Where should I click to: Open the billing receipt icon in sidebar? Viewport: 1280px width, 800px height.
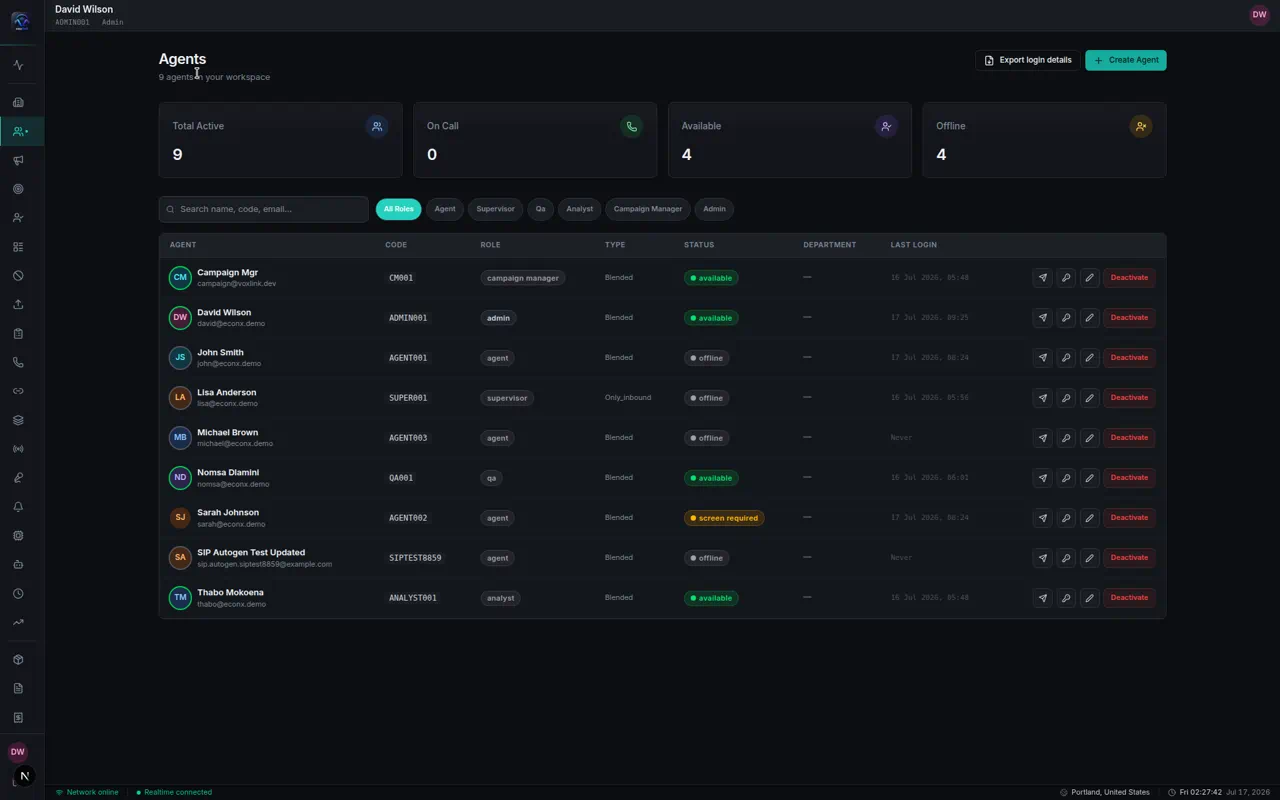(18, 718)
